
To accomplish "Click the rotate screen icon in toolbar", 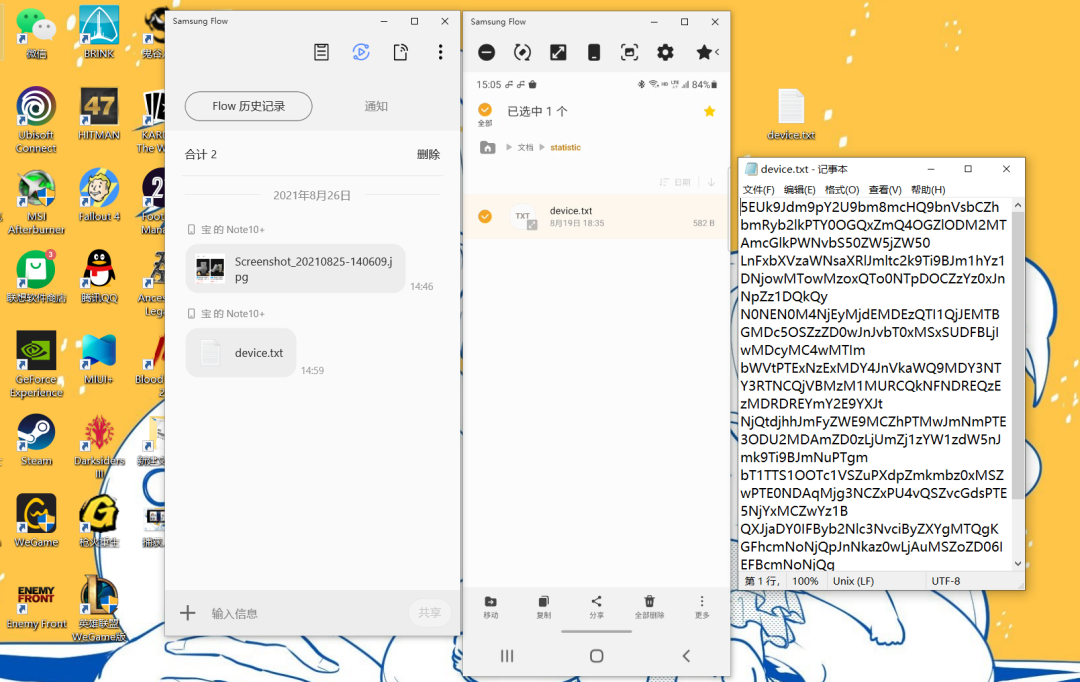I will tap(523, 52).
